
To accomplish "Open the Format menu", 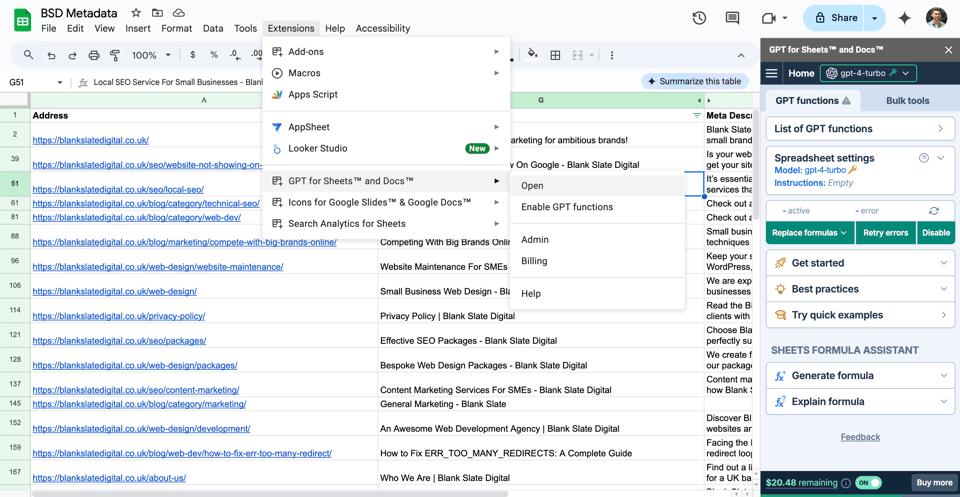I will click(176, 28).
